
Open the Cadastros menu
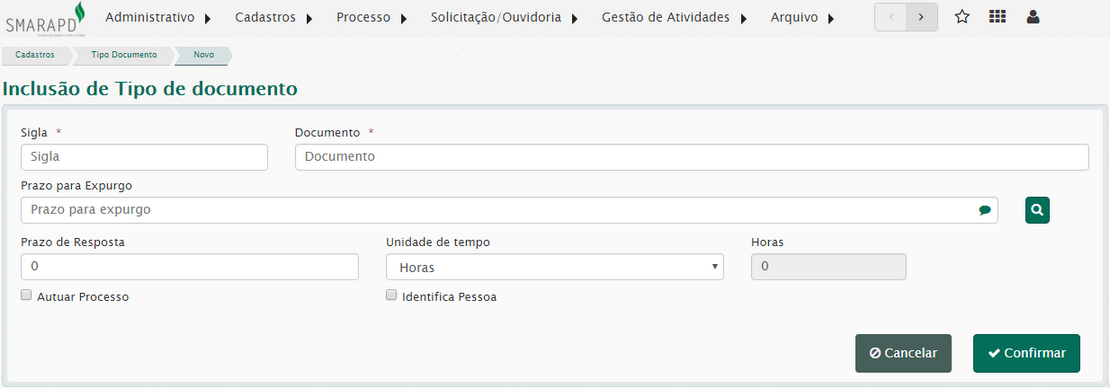click(274, 18)
